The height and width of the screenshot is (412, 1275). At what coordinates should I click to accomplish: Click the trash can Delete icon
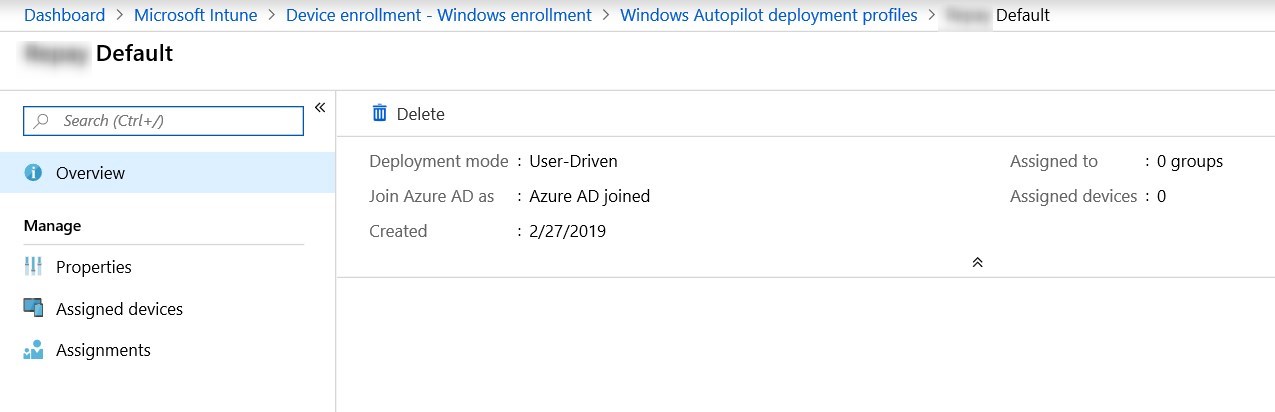click(x=379, y=113)
